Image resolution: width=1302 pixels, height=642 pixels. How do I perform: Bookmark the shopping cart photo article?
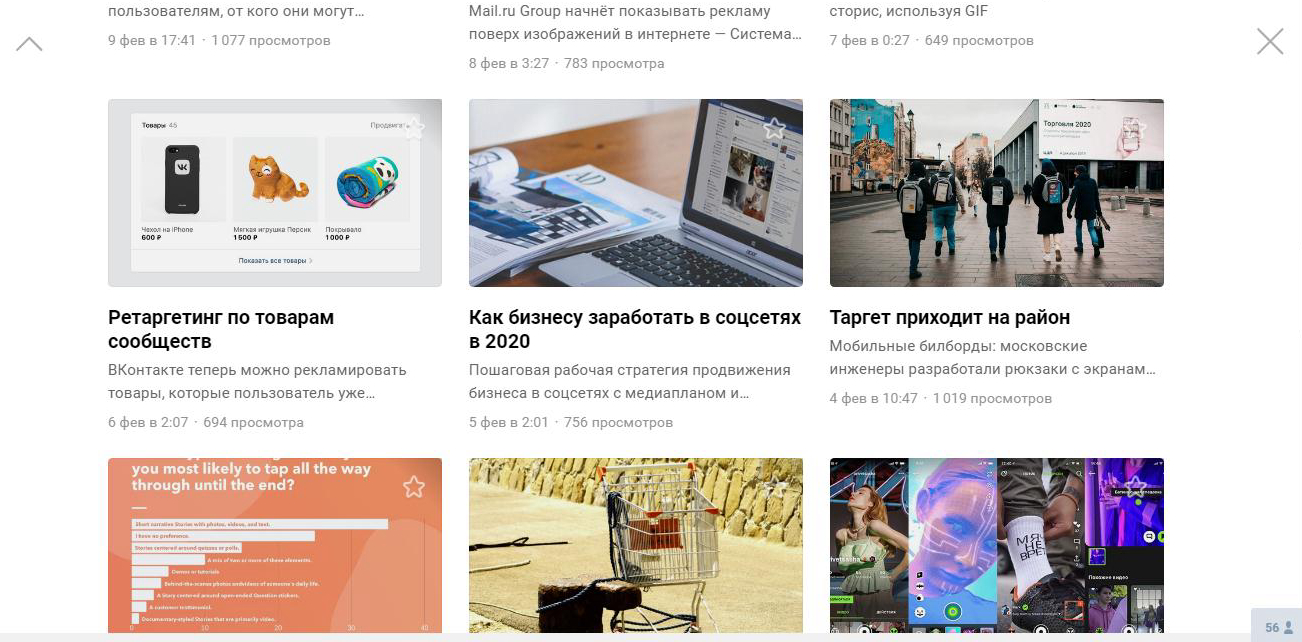[775, 487]
